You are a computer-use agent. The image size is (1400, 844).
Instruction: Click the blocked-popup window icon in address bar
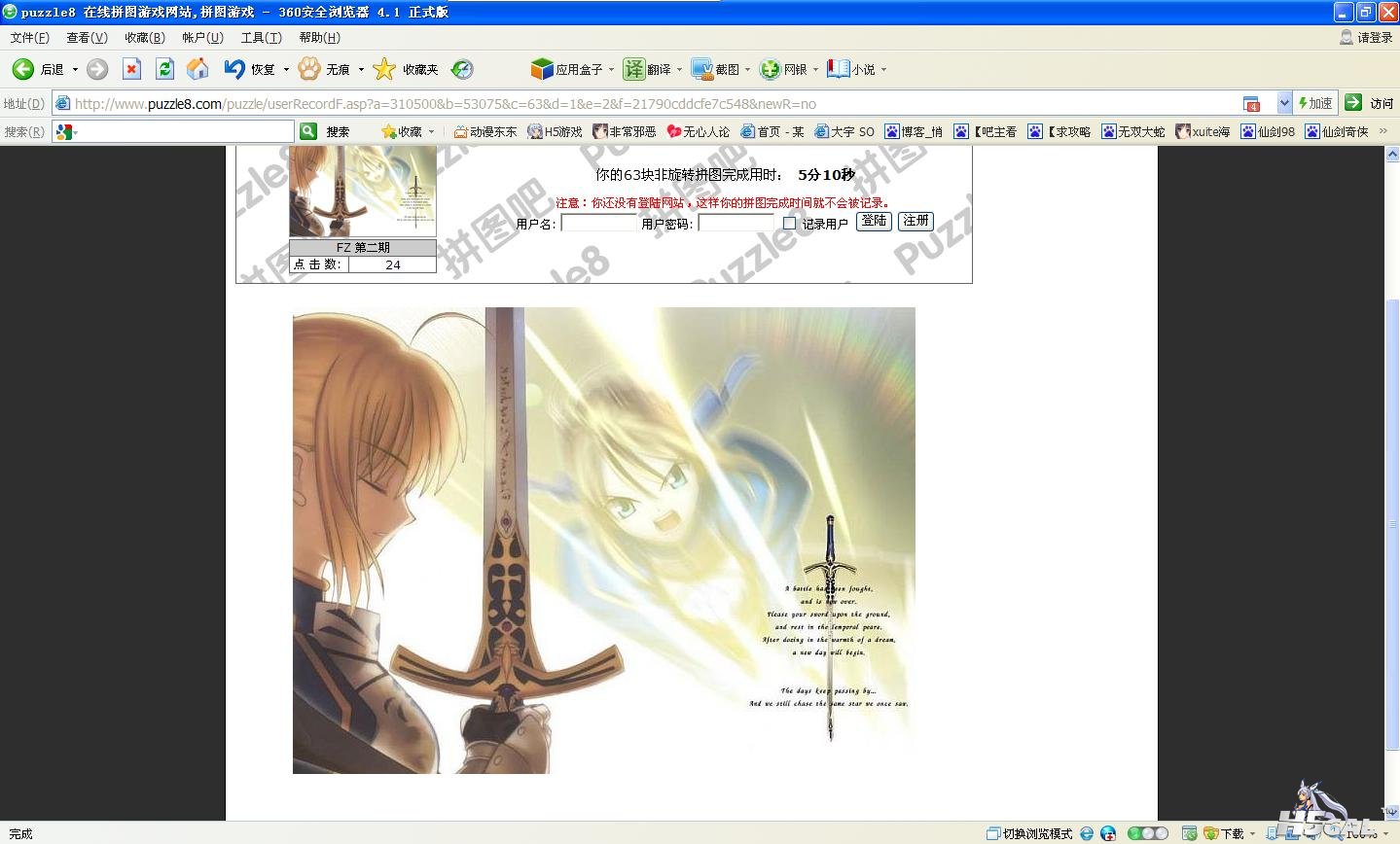[1252, 103]
